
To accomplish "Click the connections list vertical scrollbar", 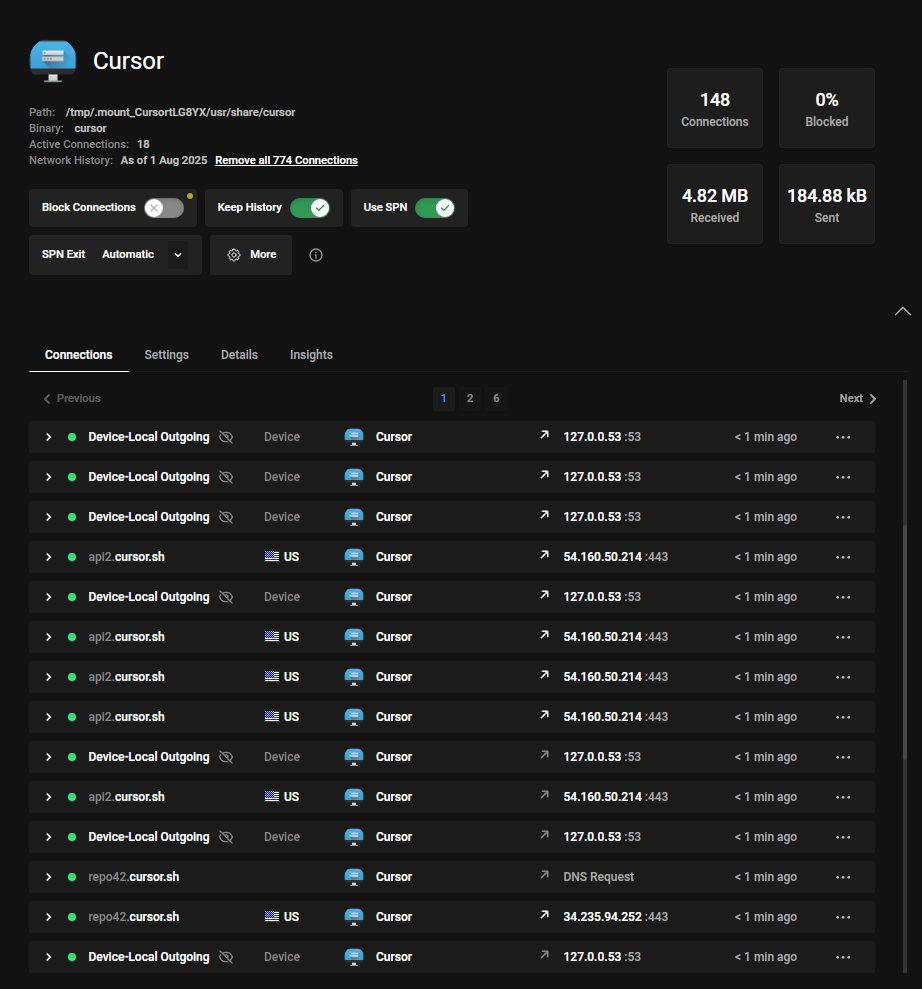I will [x=904, y=643].
